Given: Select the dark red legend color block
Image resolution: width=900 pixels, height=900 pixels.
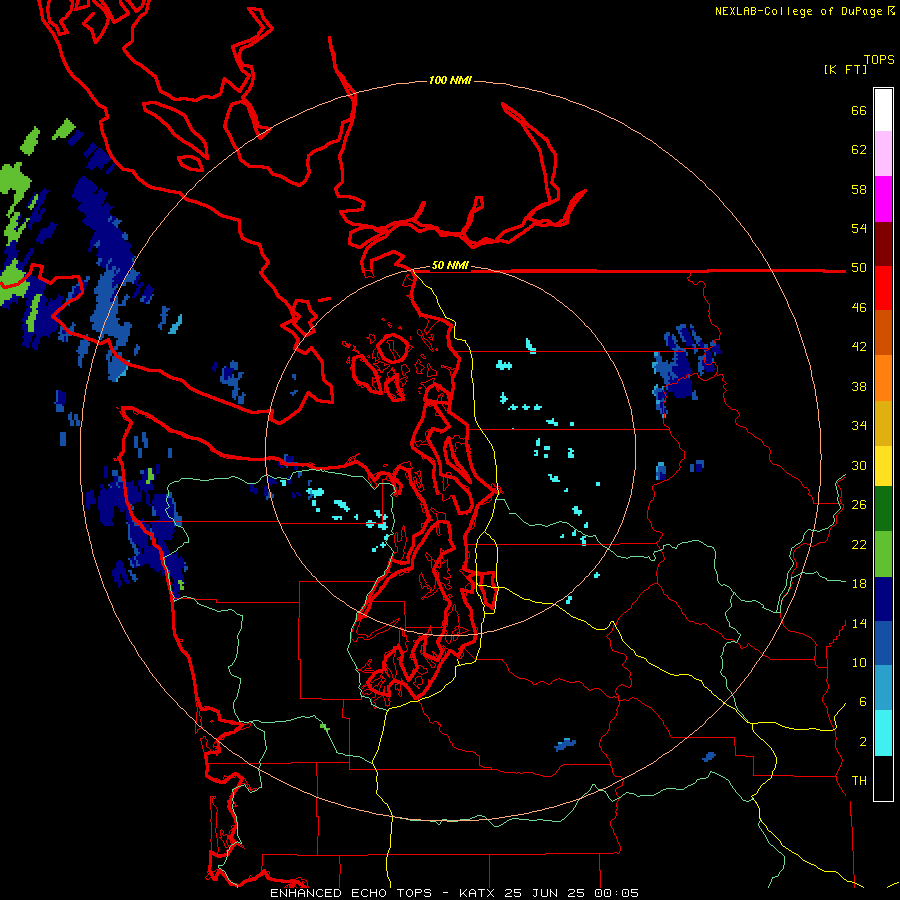Looking at the screenshot, I should pos(883,245).
